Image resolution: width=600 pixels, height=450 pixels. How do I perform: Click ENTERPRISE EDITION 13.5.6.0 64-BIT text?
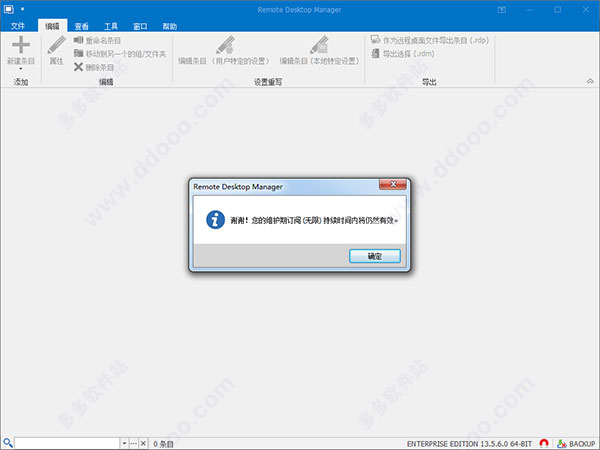pos(469,444)
